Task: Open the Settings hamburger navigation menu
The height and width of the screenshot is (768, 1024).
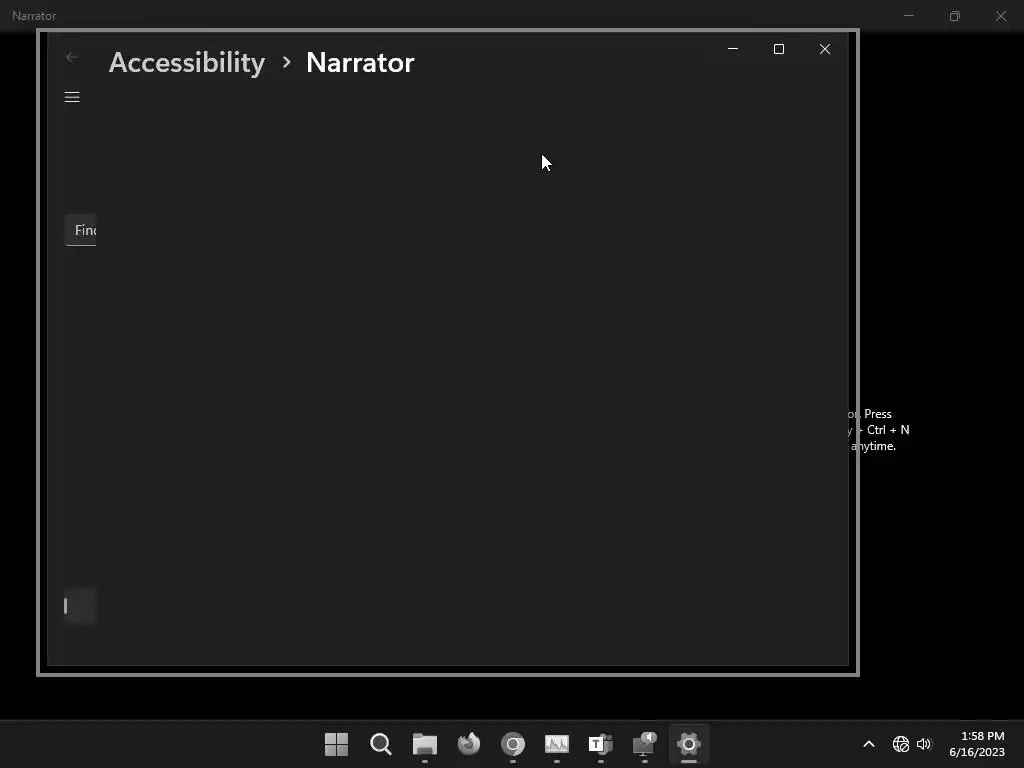Action: (72, 97)
